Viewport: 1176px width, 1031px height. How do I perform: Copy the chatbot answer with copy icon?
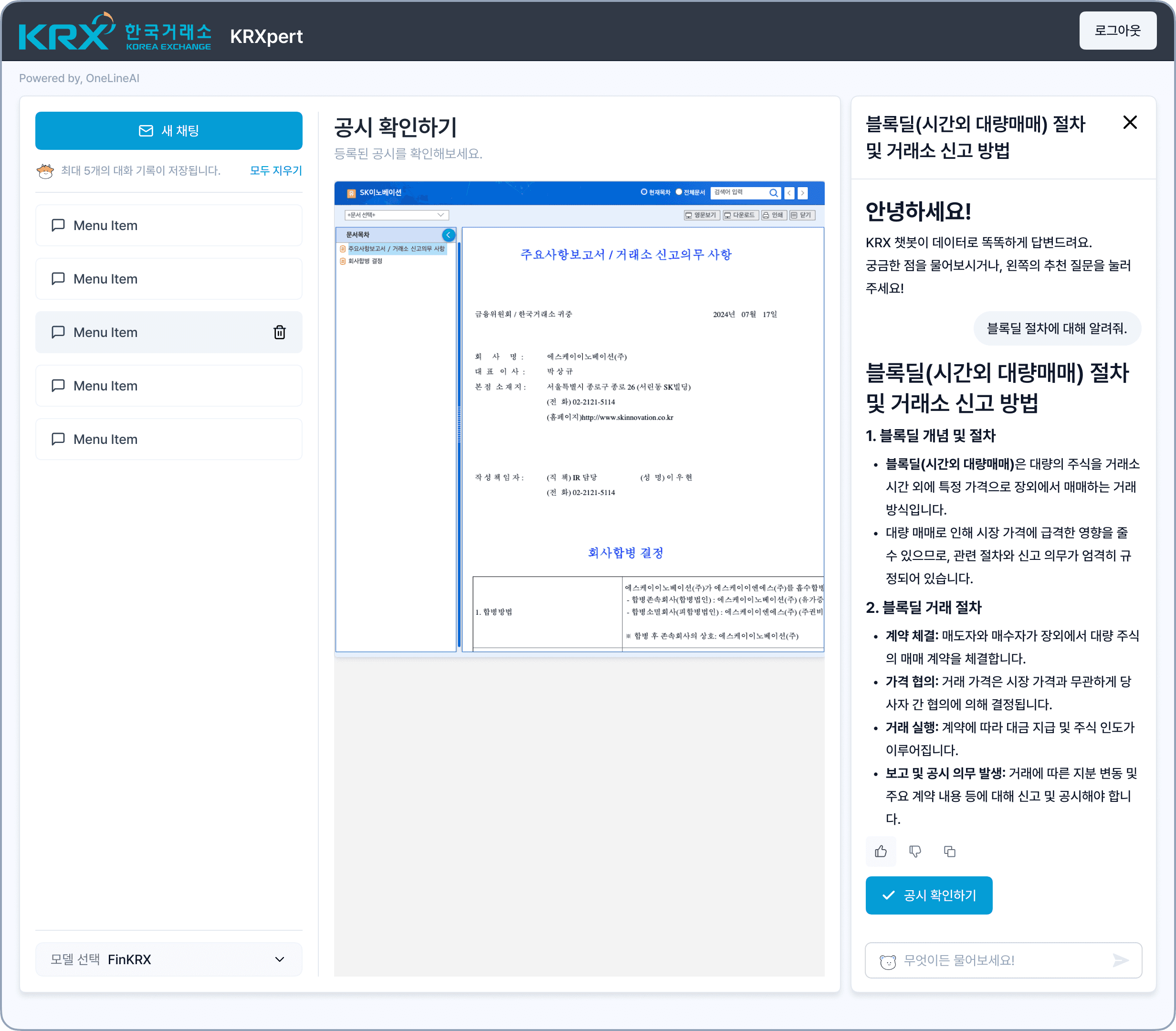click(x=949, y=851)
